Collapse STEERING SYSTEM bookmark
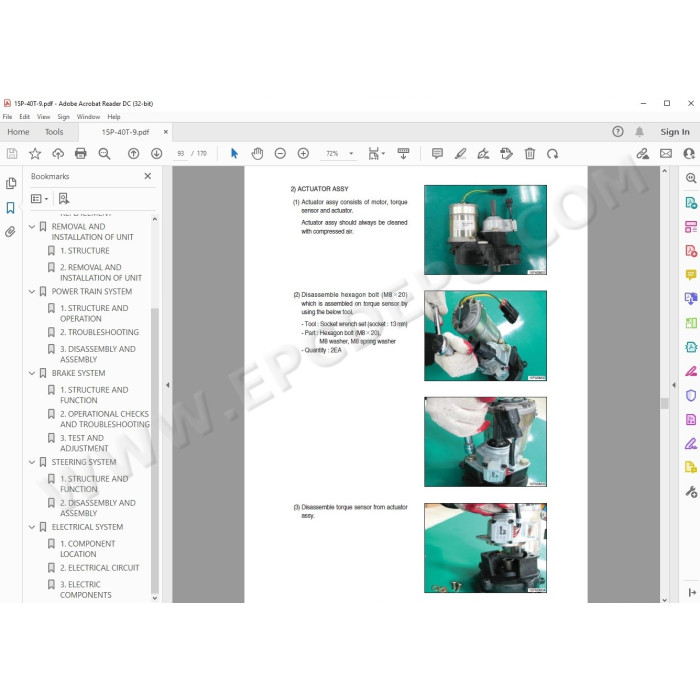Image resolution: width=700 pixels, height=700 pixels. tap(32, 462)
